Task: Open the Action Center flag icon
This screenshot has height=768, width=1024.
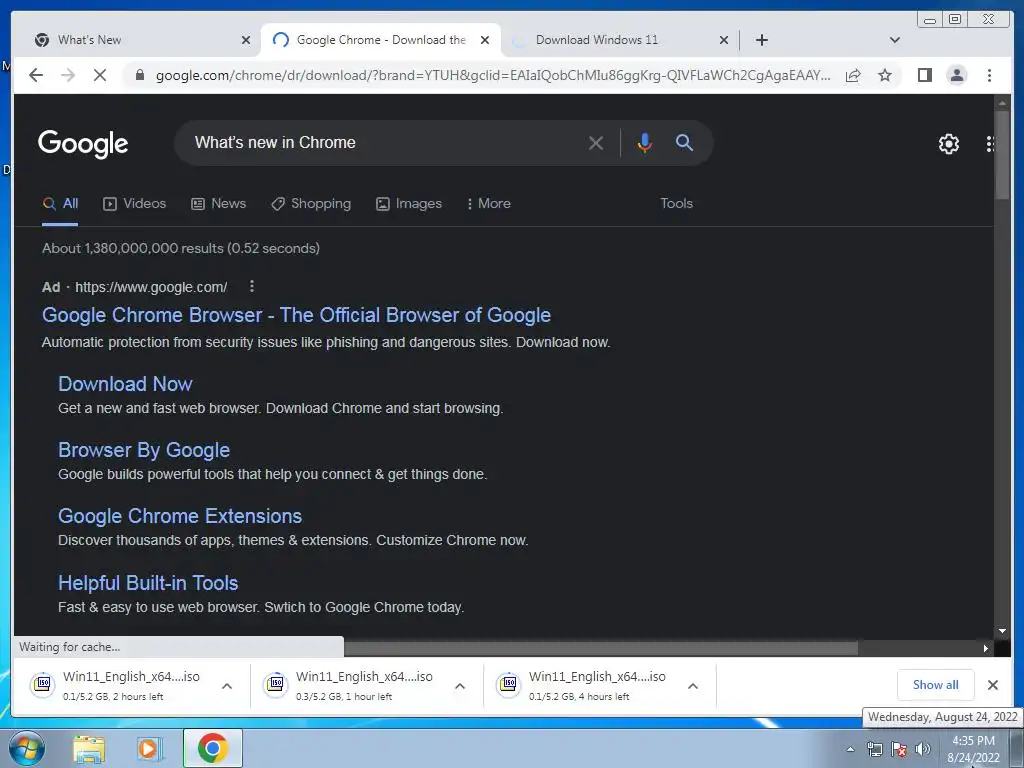Action: tap(899, 749)
